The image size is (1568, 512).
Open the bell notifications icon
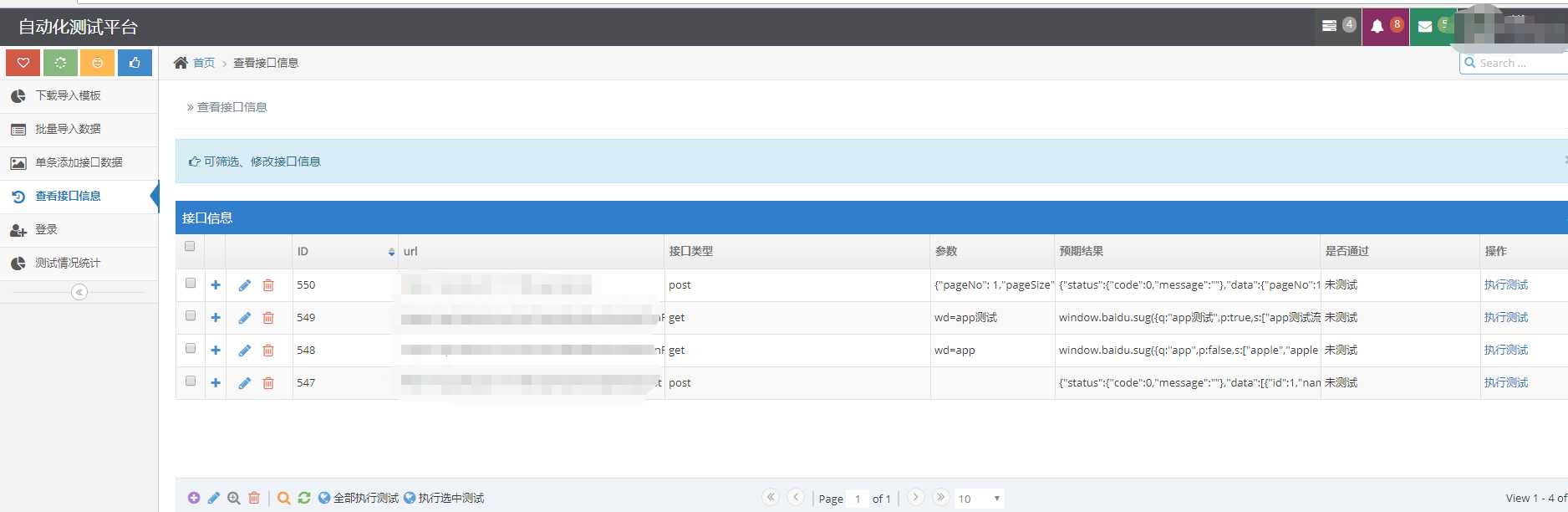(x=1386, y=26)
